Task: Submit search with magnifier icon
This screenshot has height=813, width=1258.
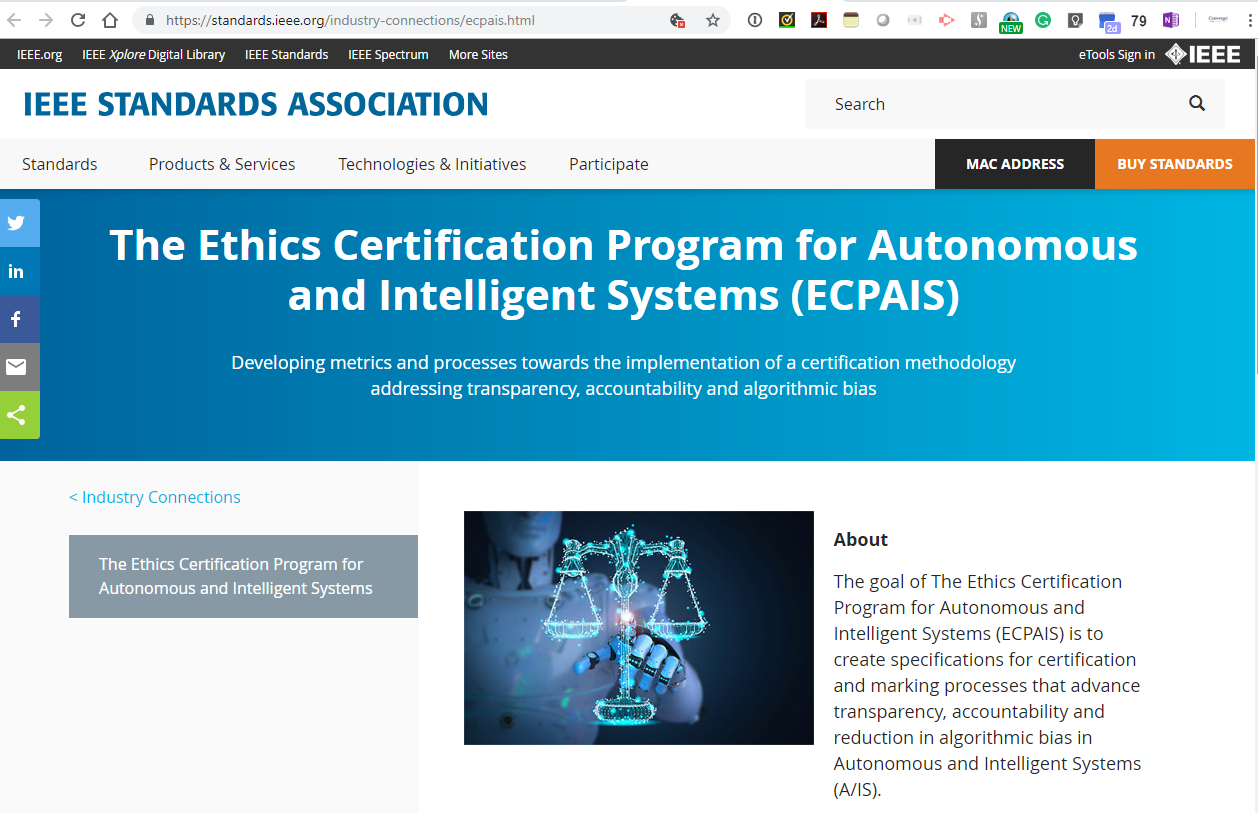Action: pos(1197,103)
